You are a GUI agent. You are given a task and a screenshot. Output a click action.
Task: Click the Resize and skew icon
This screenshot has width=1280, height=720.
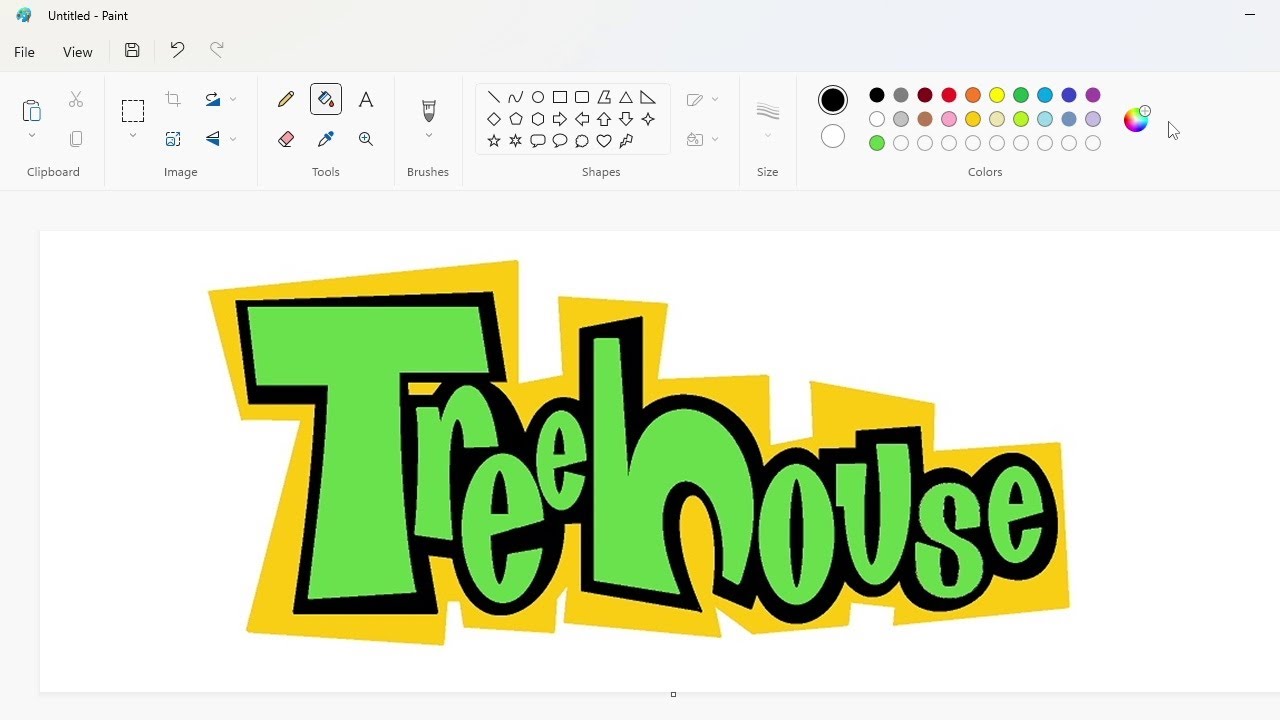point(173,139)
